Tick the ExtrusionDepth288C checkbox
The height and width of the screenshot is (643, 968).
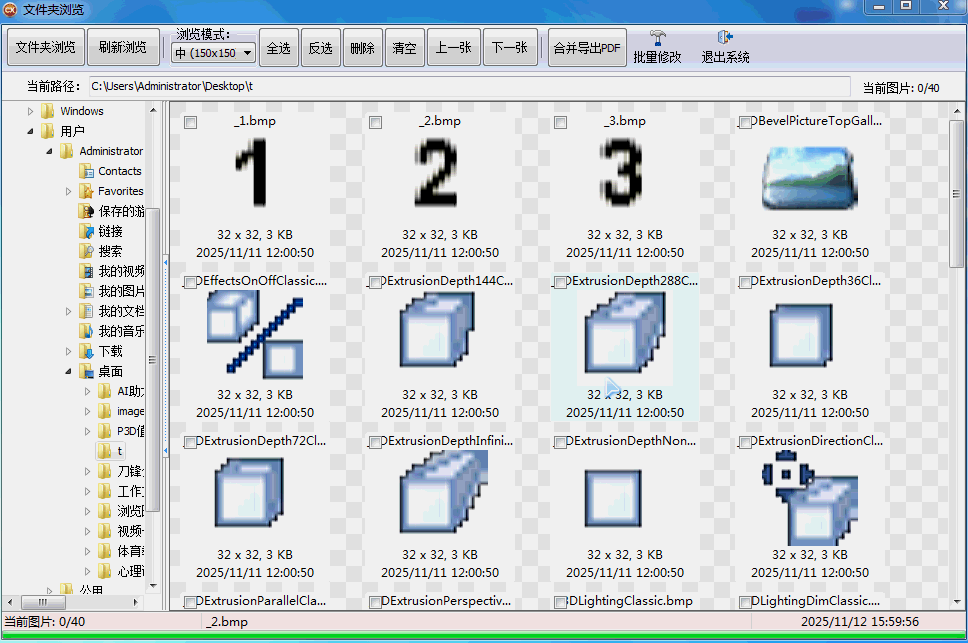pyautogui.click(x=561, y=283)
